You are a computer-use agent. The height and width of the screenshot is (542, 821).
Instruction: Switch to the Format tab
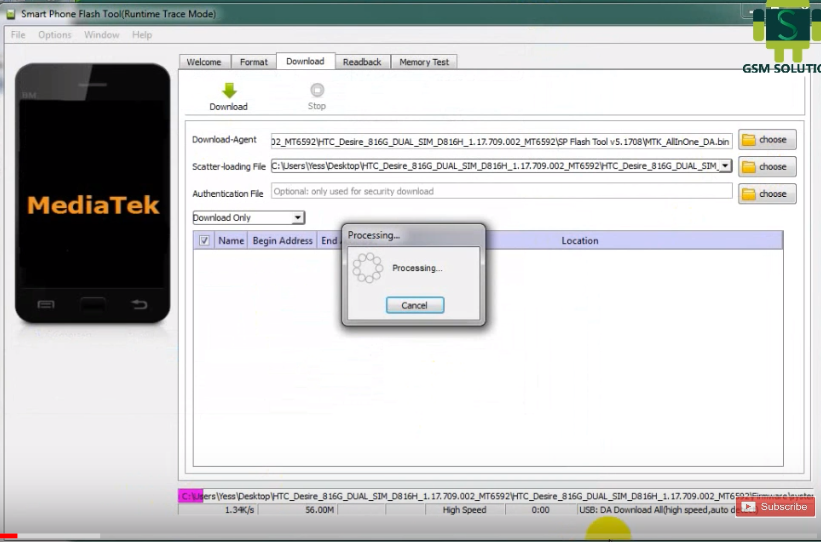click(253, 62)
